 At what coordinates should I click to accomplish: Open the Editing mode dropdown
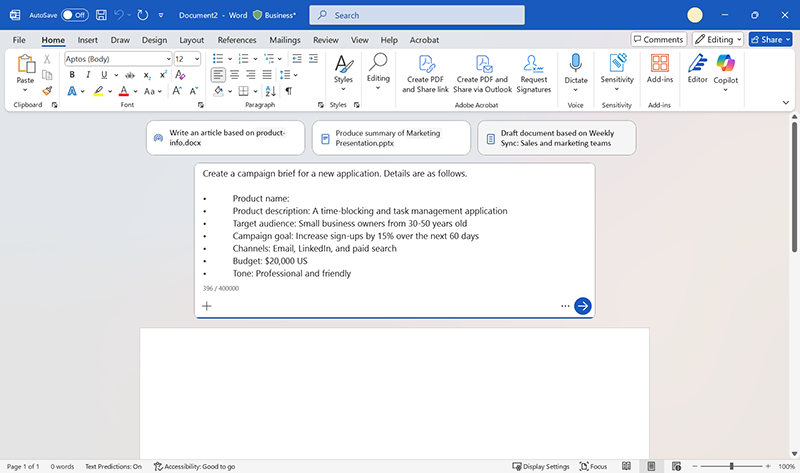[718, 39]
